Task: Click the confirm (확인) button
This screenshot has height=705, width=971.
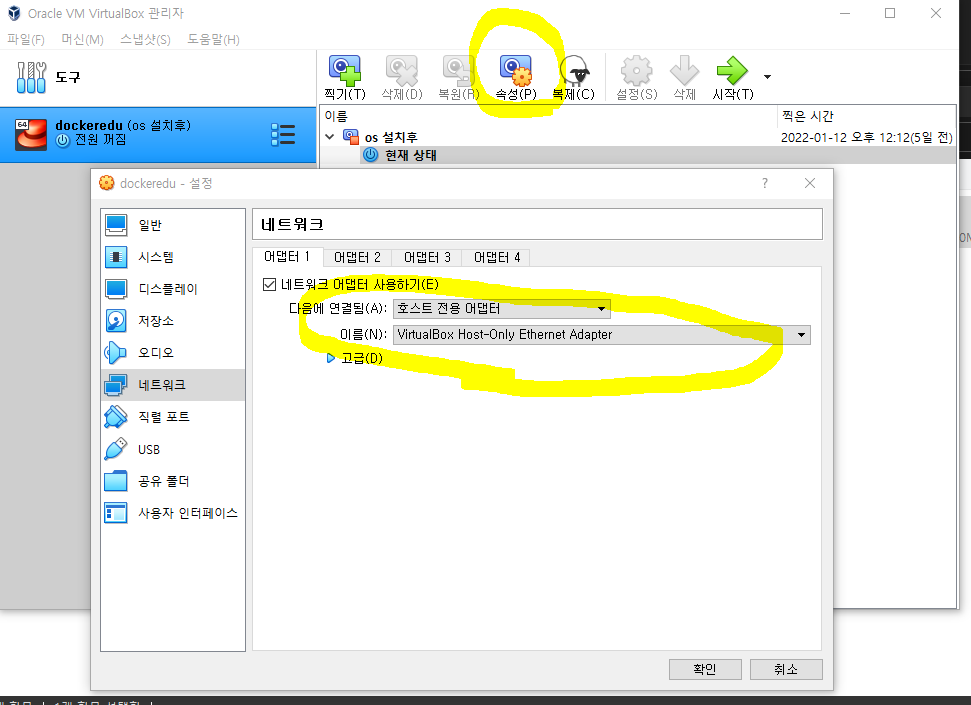Action: 705,669
